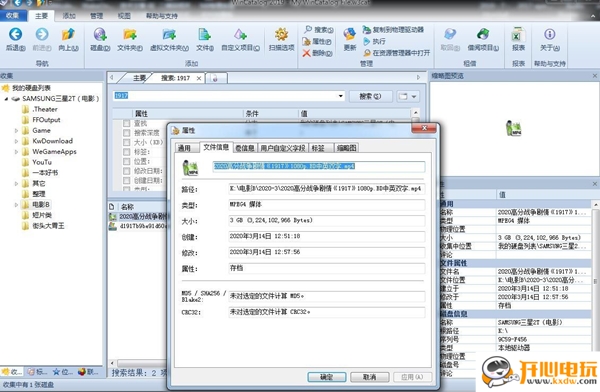600x392 pixels.
Task: Click the red 删除 delete icon
Action: [x=307, y=53]
